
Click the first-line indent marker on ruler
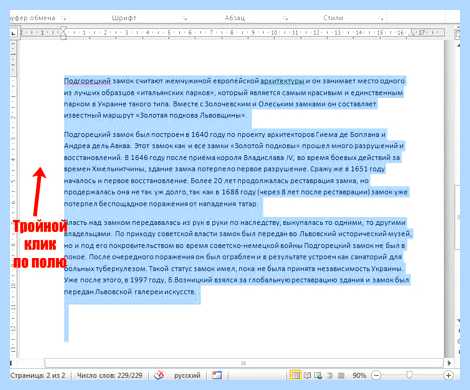pos(63,30)
